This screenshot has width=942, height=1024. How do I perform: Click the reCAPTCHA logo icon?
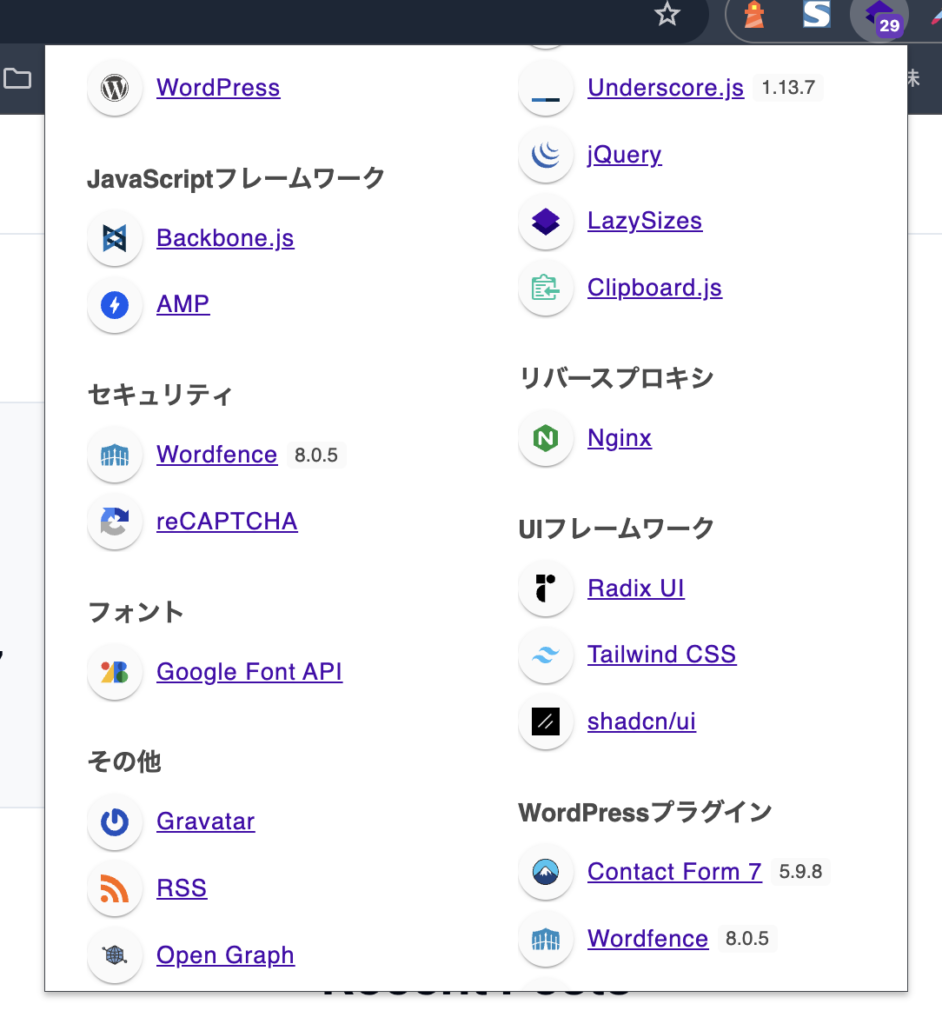115,522
